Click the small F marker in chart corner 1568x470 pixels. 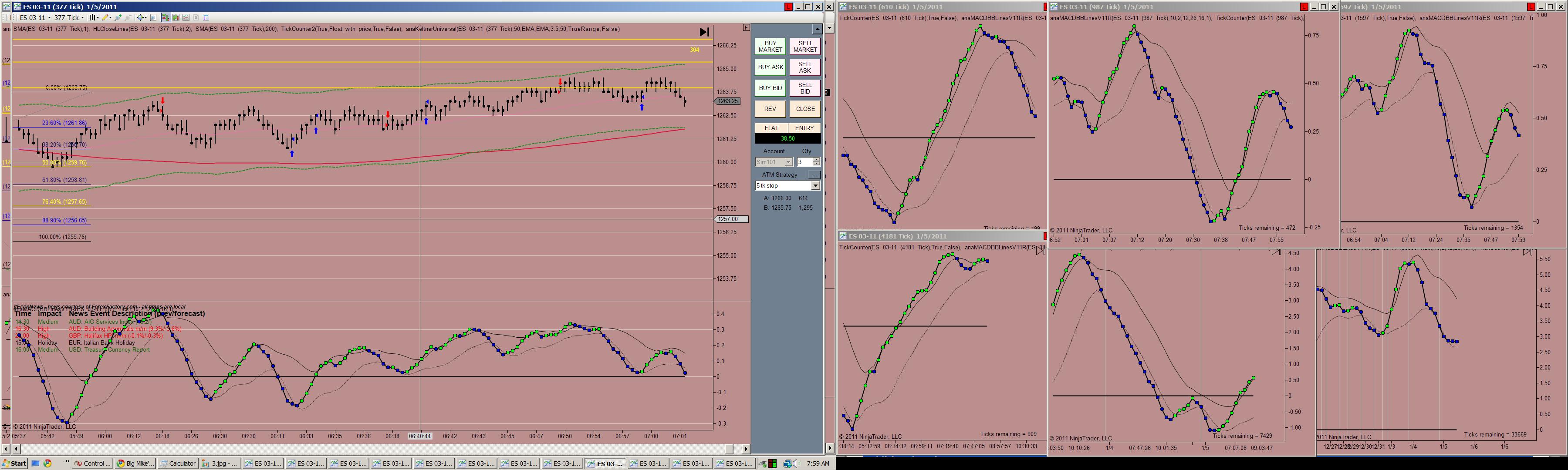click(x=746, y=27)
